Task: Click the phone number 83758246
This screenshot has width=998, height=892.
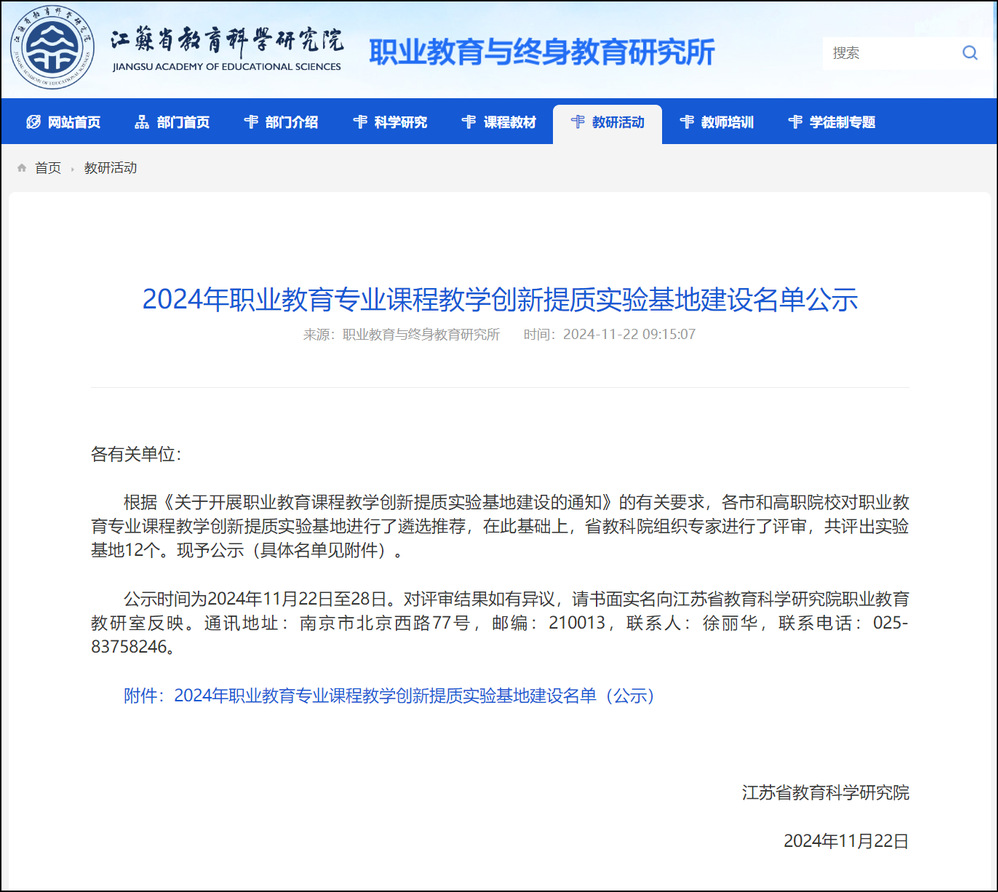Action: (x=129, y=647)
